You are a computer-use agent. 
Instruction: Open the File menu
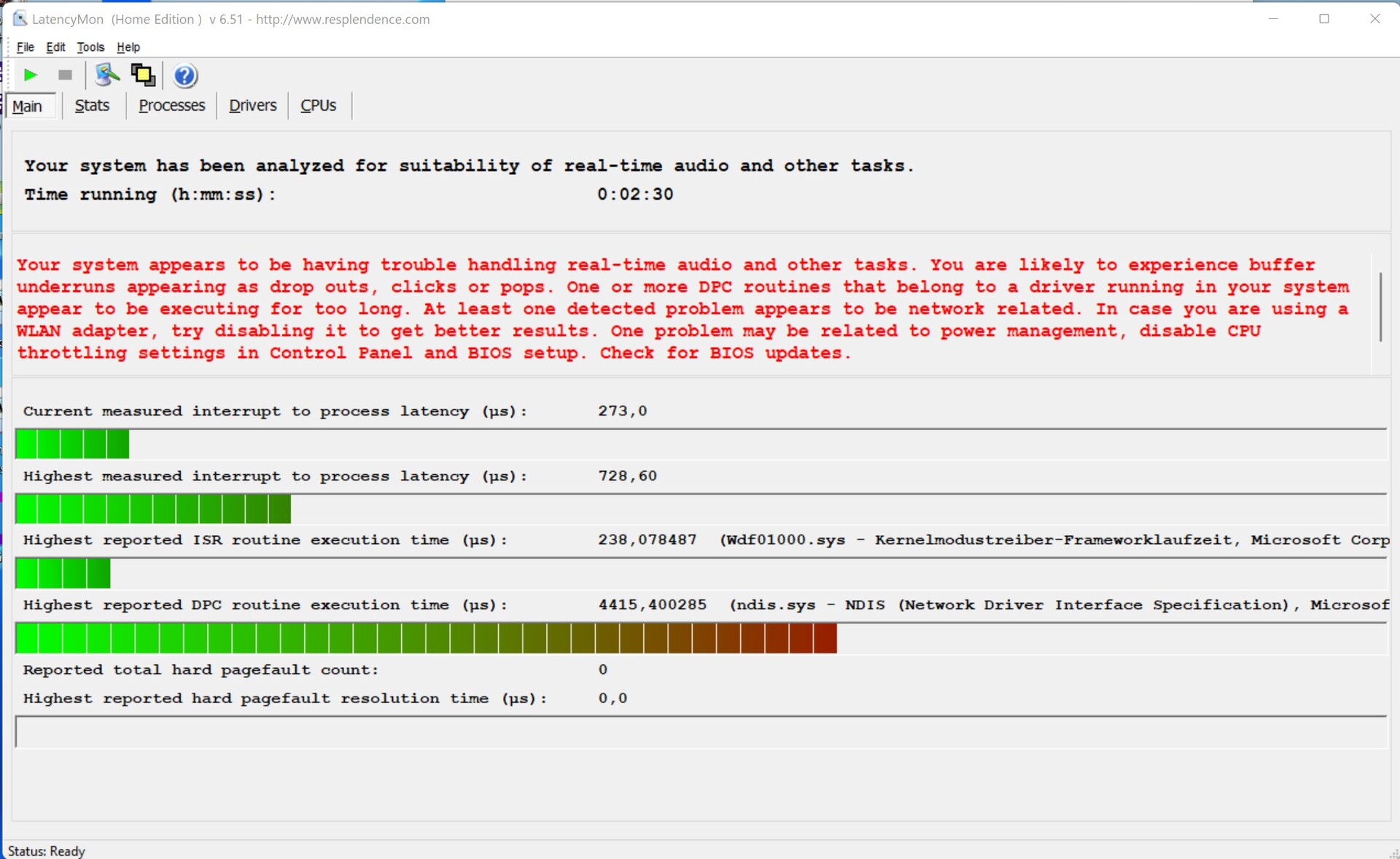click(x=25, y=47)
